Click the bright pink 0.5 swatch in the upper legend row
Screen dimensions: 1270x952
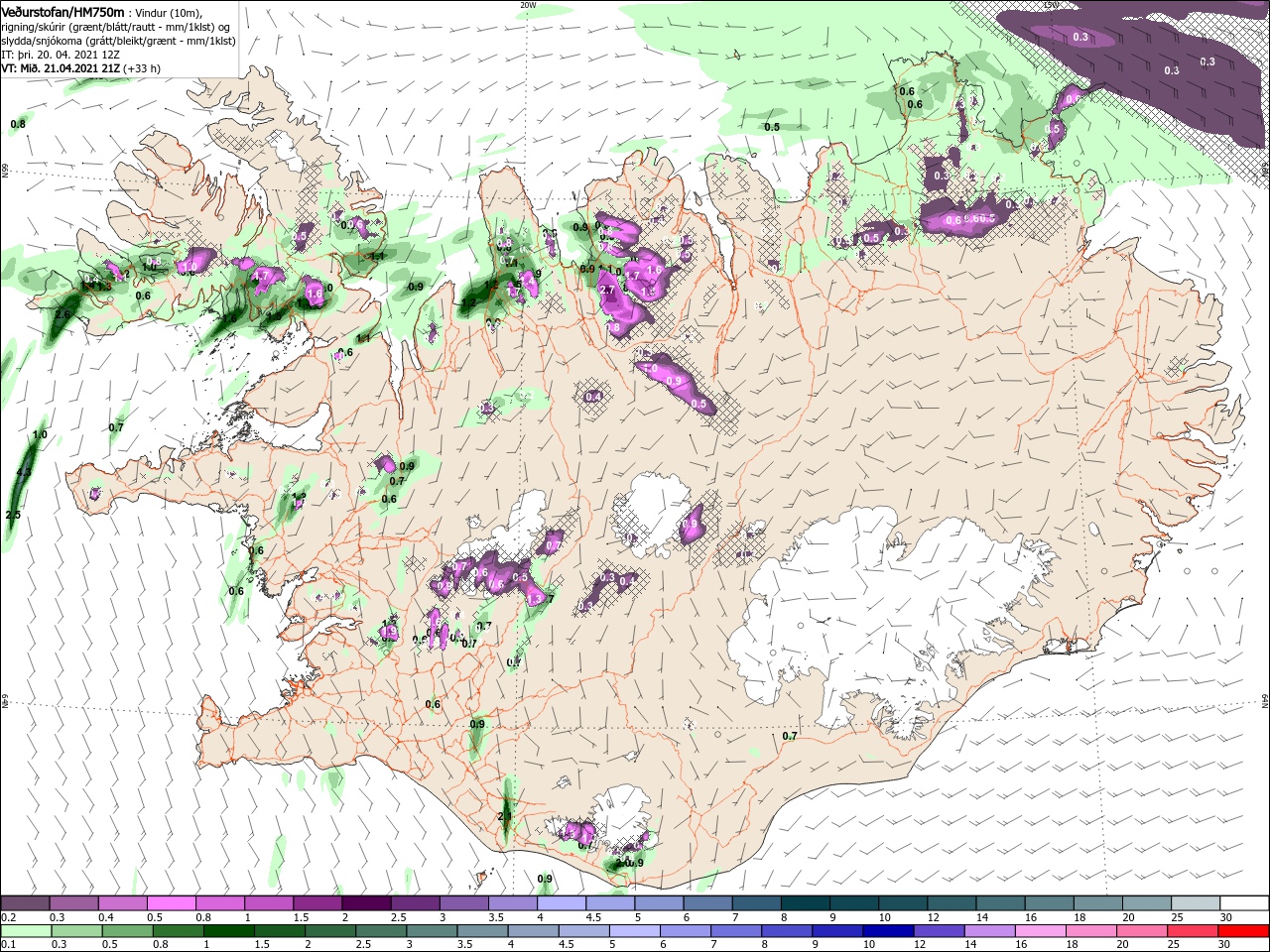[x=171, y=903]
